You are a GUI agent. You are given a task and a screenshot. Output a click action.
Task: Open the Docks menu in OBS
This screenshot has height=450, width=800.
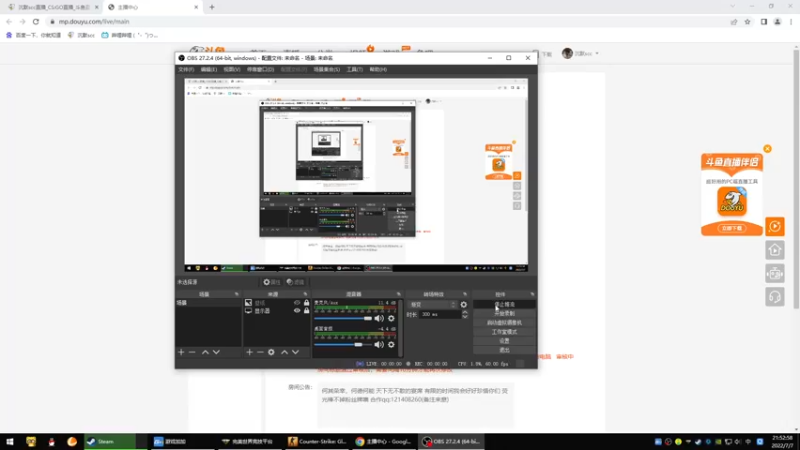pos(260,69)
